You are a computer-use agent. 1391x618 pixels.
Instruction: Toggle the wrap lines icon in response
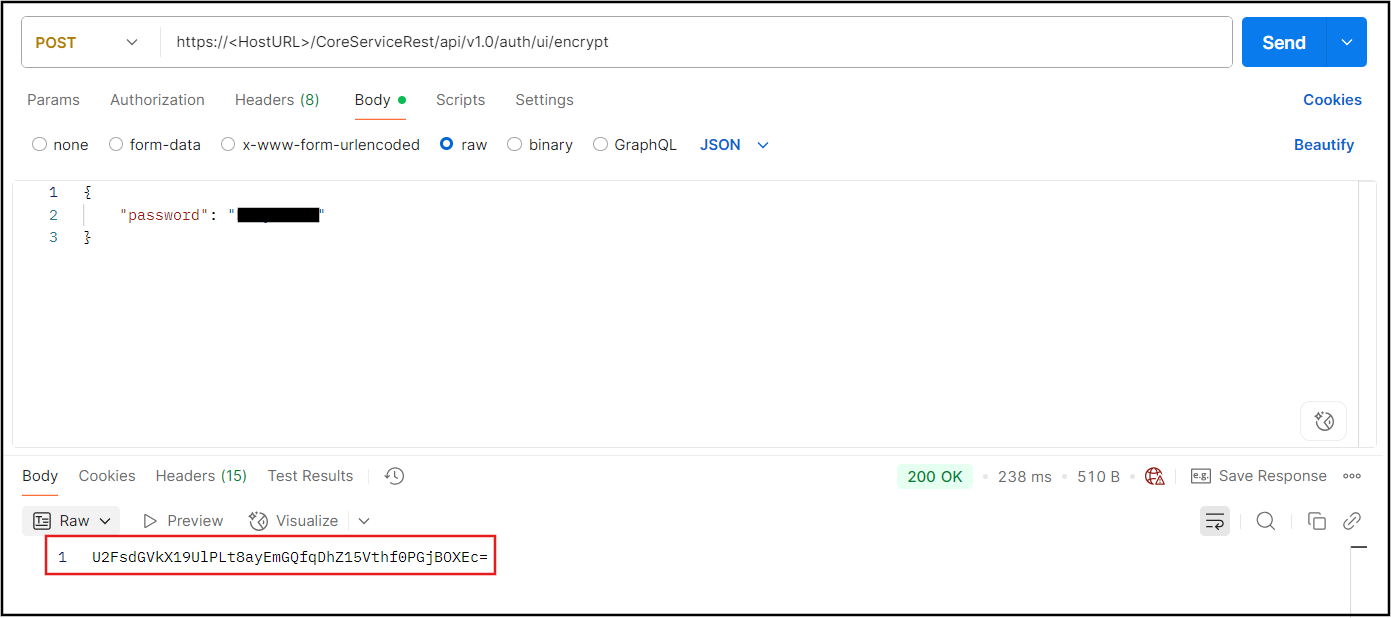click(1215, 521)
